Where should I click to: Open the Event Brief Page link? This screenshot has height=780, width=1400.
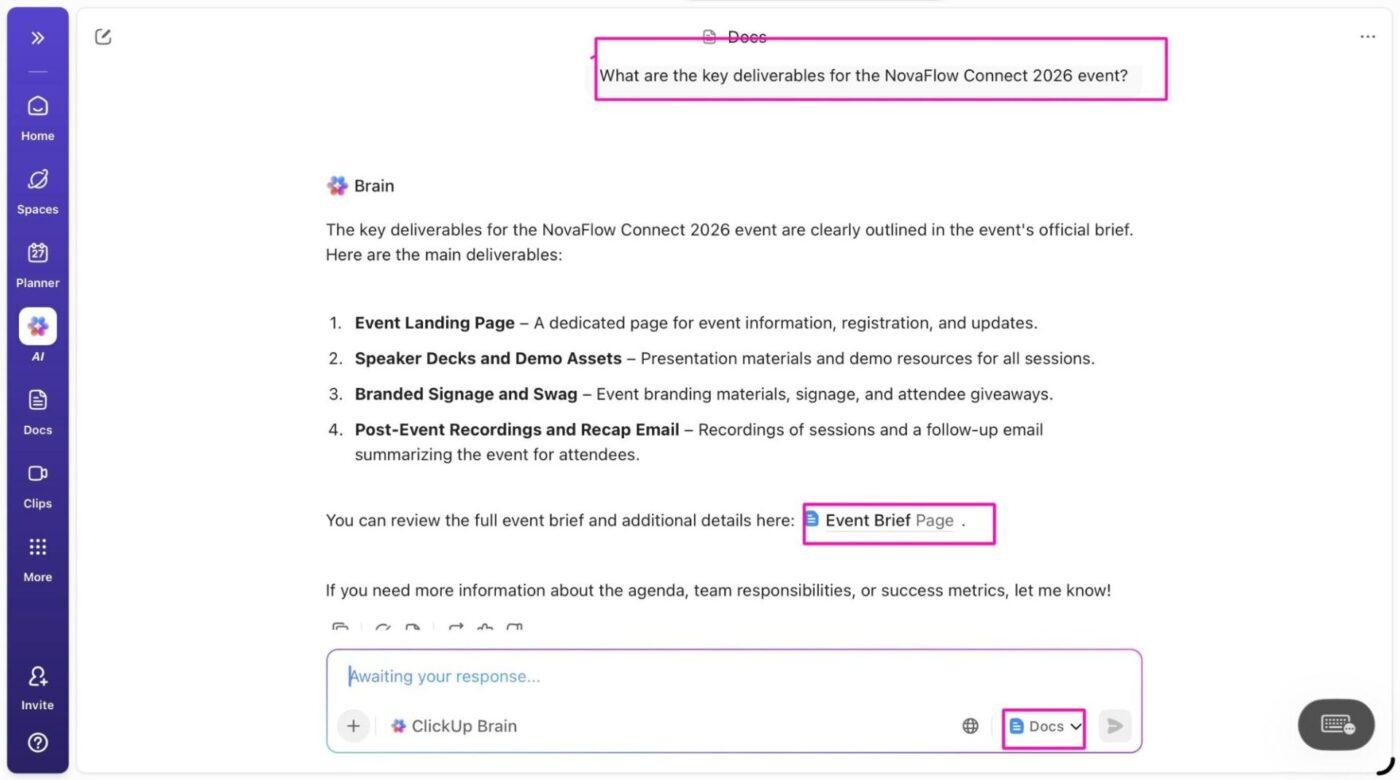(880, 520)
